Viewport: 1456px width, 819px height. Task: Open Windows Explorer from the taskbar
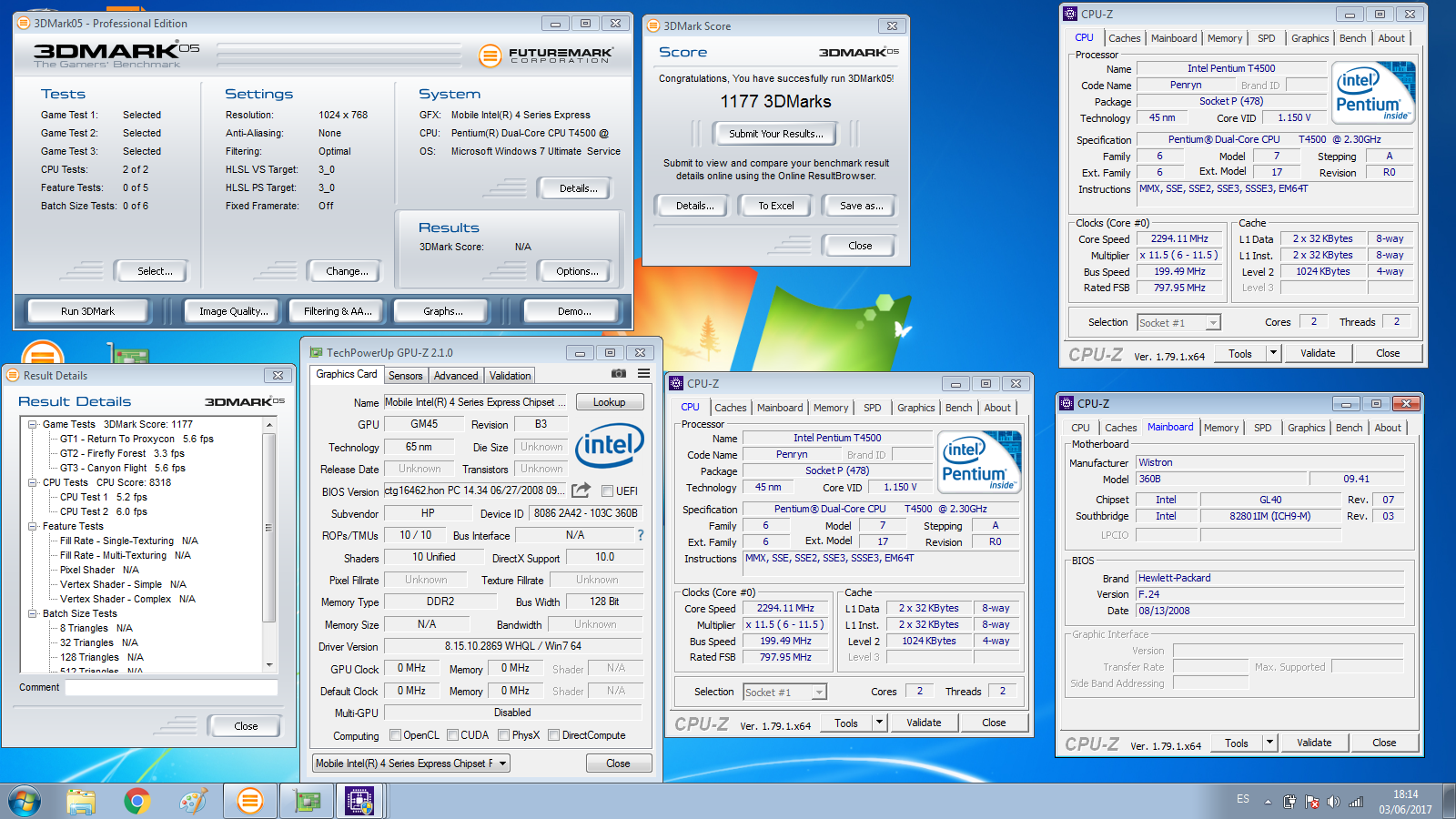(81, 801)
